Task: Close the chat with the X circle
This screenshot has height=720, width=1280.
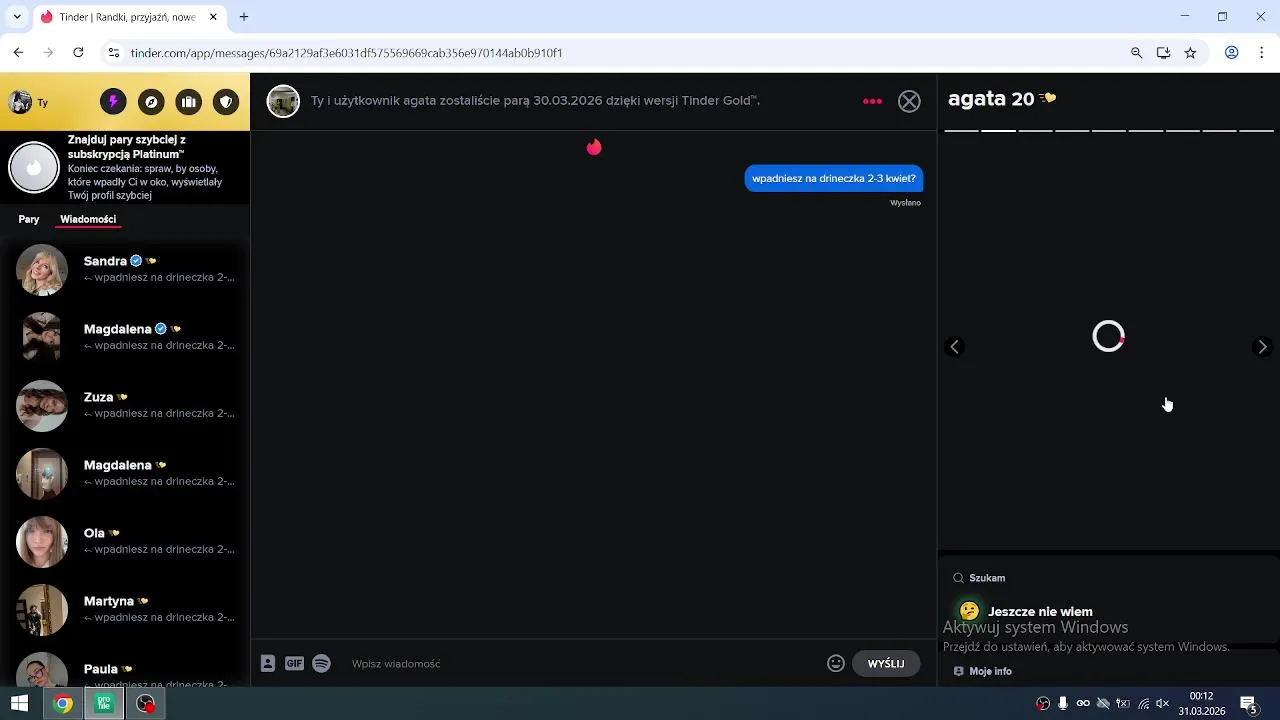Action: (x=909, y=101)
